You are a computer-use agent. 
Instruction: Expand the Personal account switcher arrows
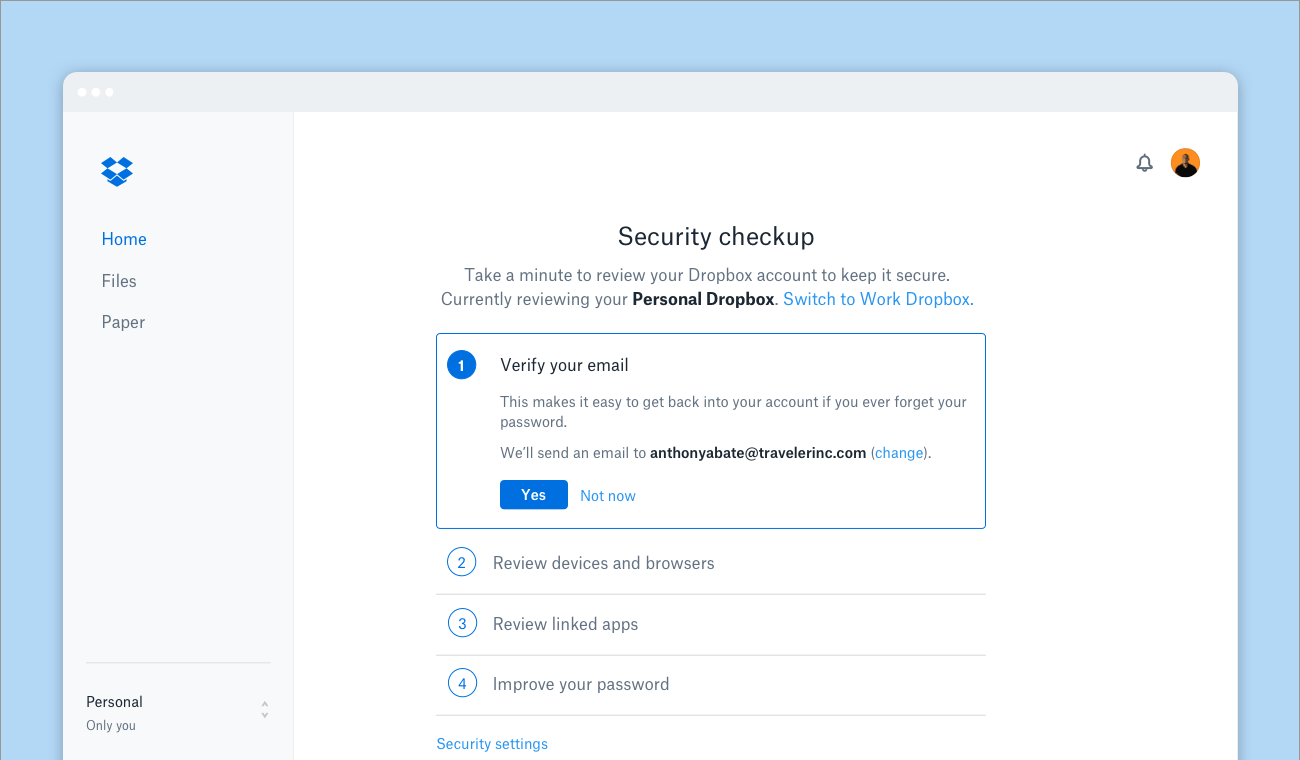tap(265, 709)
